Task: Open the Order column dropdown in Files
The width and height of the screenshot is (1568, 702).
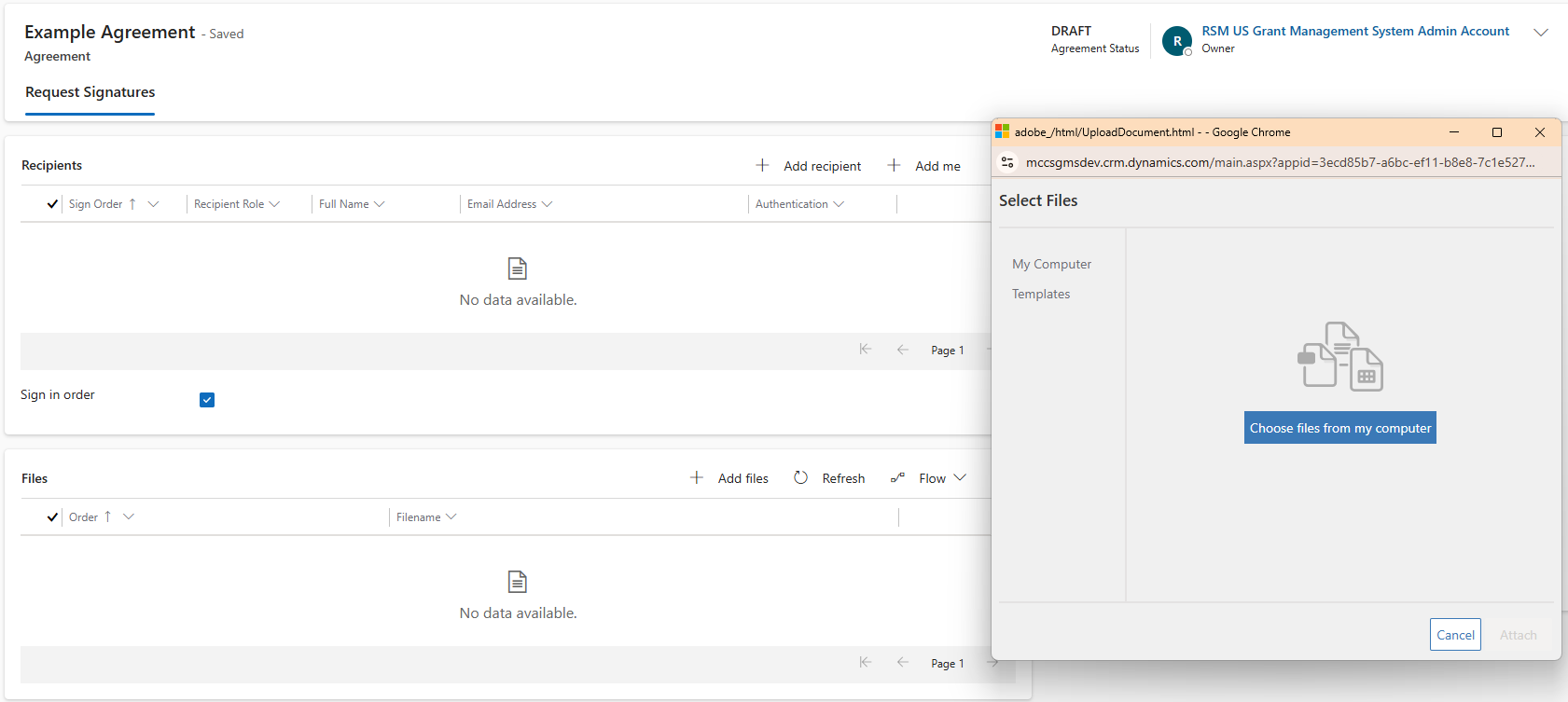Action: [129, 516]
